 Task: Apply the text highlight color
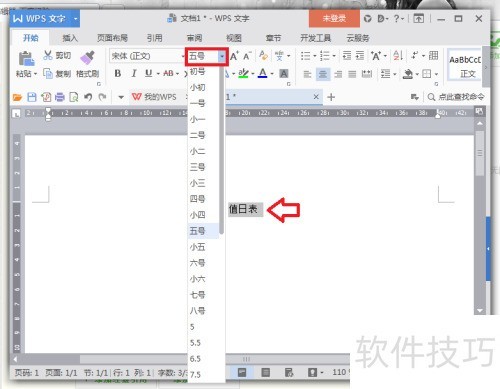tap(244, 73)
